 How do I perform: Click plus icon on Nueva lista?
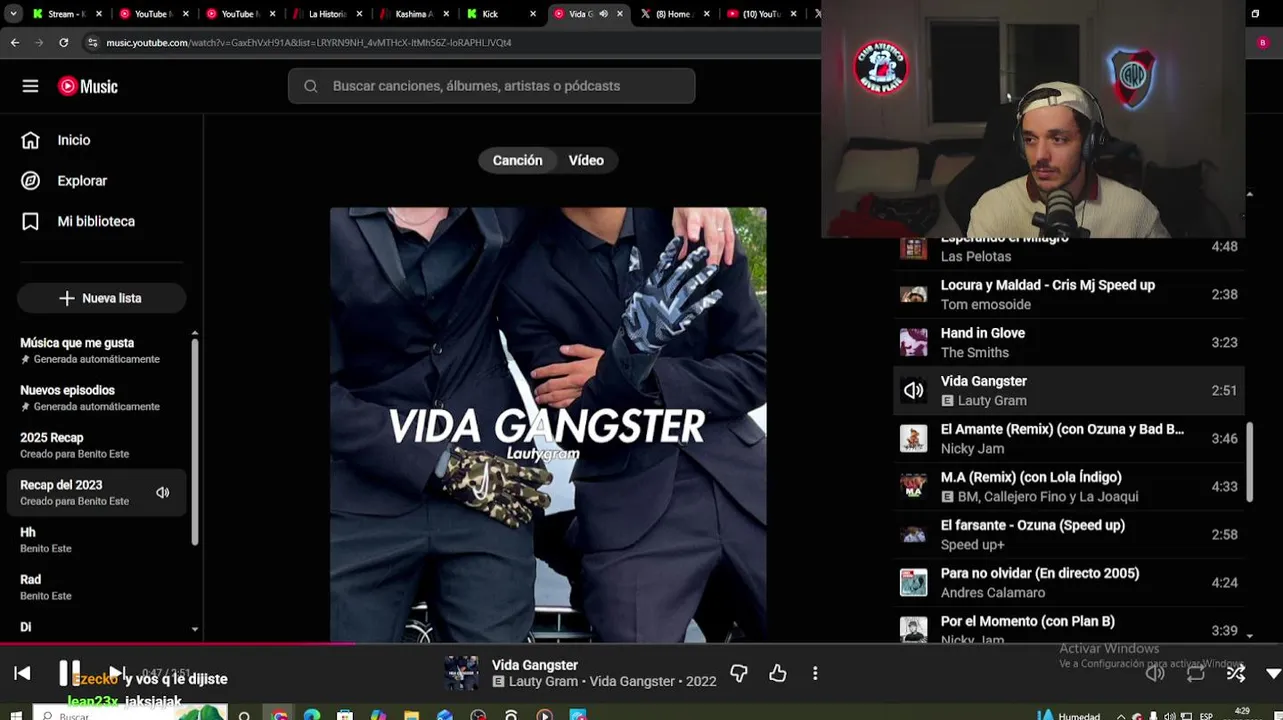tap(67, 298)
